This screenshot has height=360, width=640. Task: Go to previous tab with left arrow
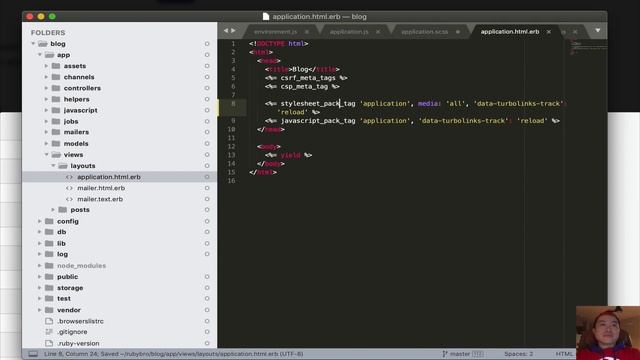point(226,31)
